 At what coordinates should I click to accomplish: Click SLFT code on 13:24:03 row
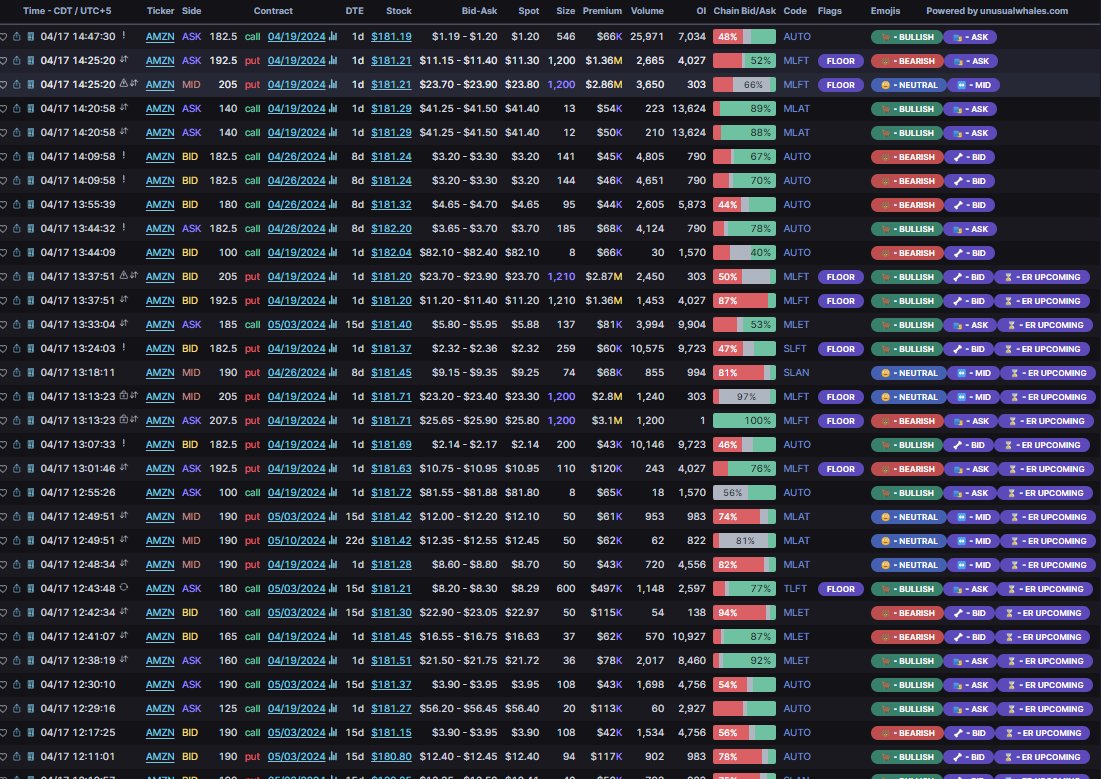(795, 348)
